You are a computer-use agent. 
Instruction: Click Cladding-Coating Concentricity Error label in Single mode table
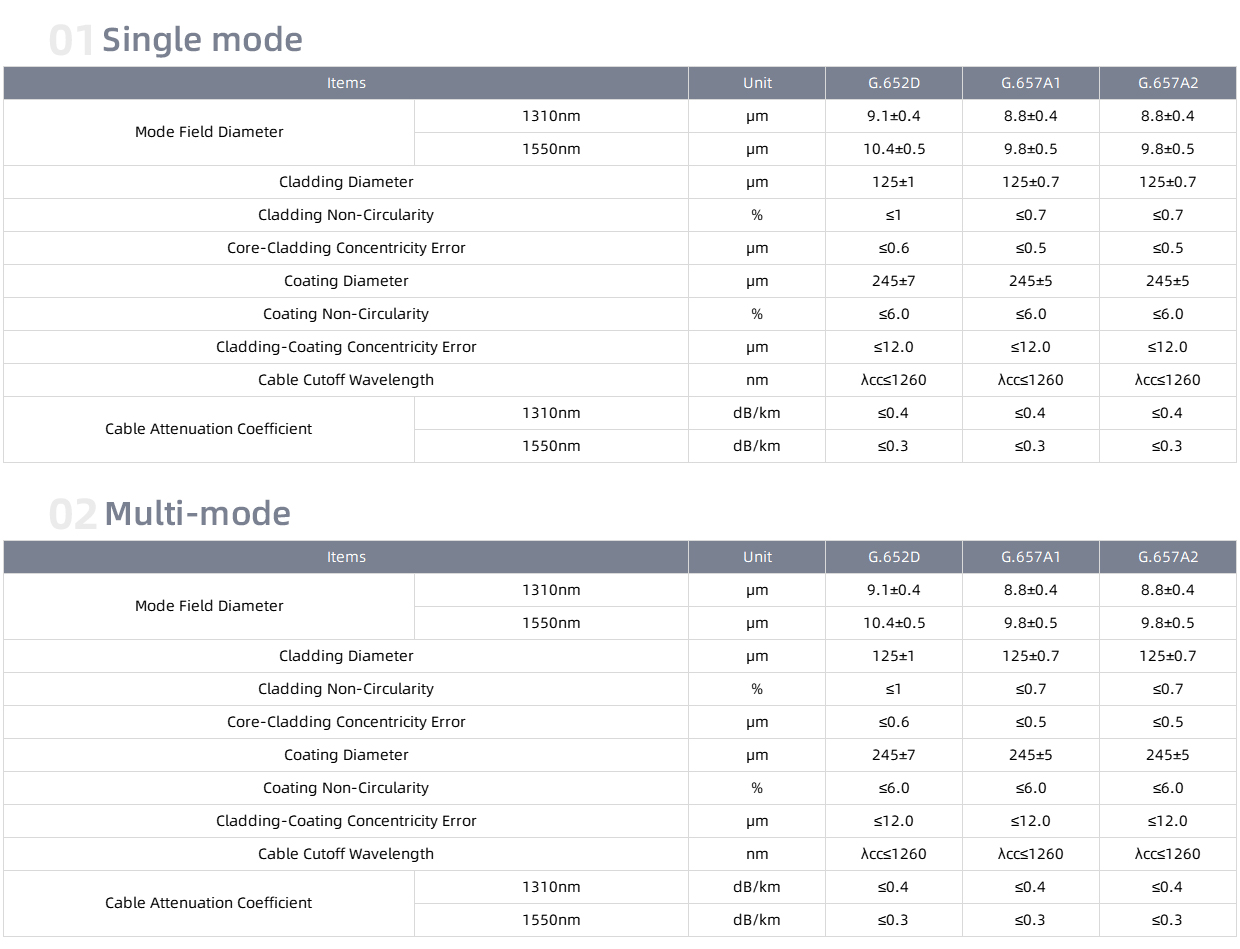click(x=346, y=347)
